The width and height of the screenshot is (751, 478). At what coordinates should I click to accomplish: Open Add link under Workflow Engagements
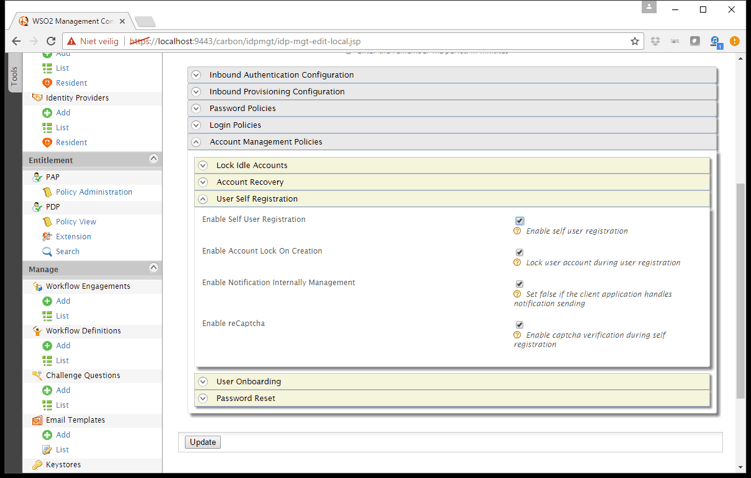pos(63,301)
